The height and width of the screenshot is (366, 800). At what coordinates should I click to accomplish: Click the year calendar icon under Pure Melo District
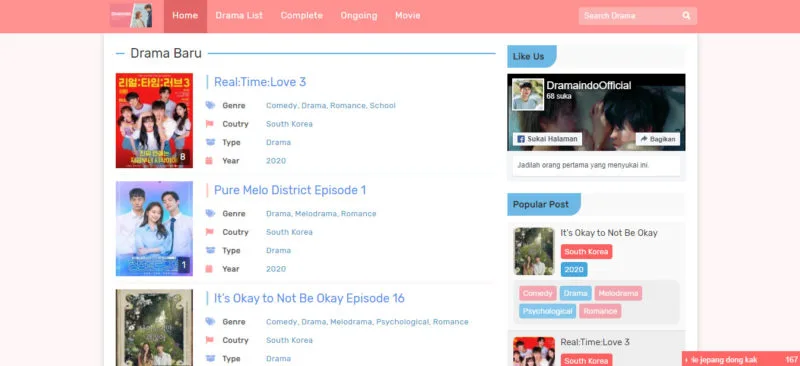coord(209,269)
